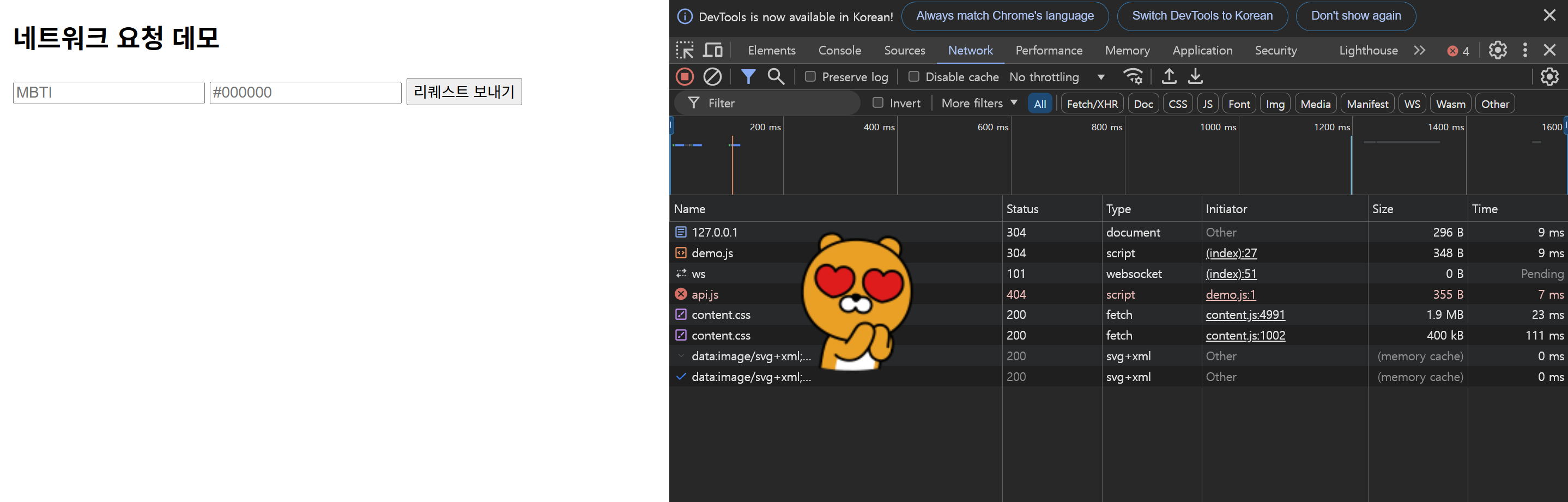Screen dimensions: 1568x502
Task: Switch to the Sources tab
Action: [905, 50]
